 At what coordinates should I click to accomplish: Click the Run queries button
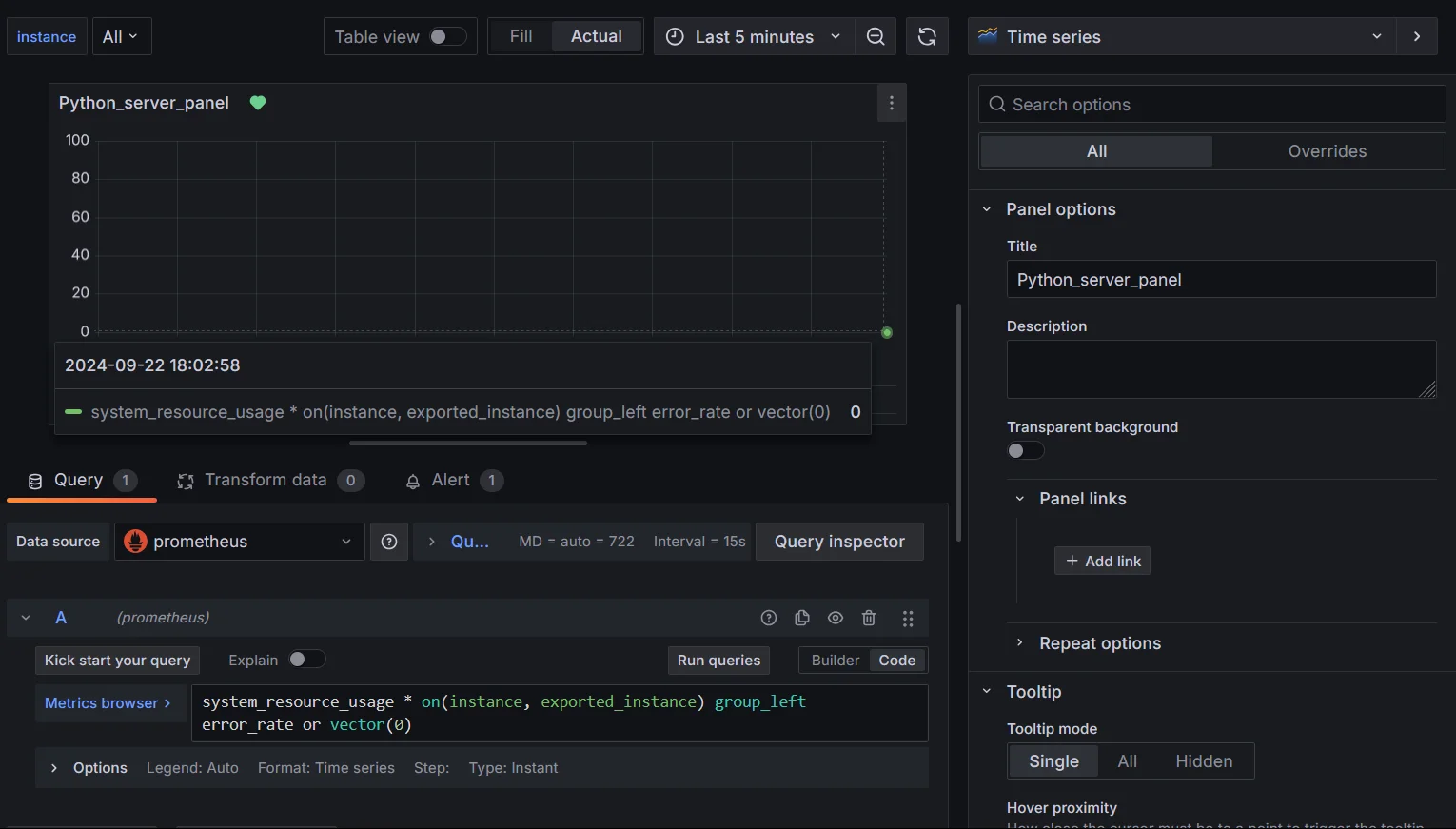coord(718,660)
